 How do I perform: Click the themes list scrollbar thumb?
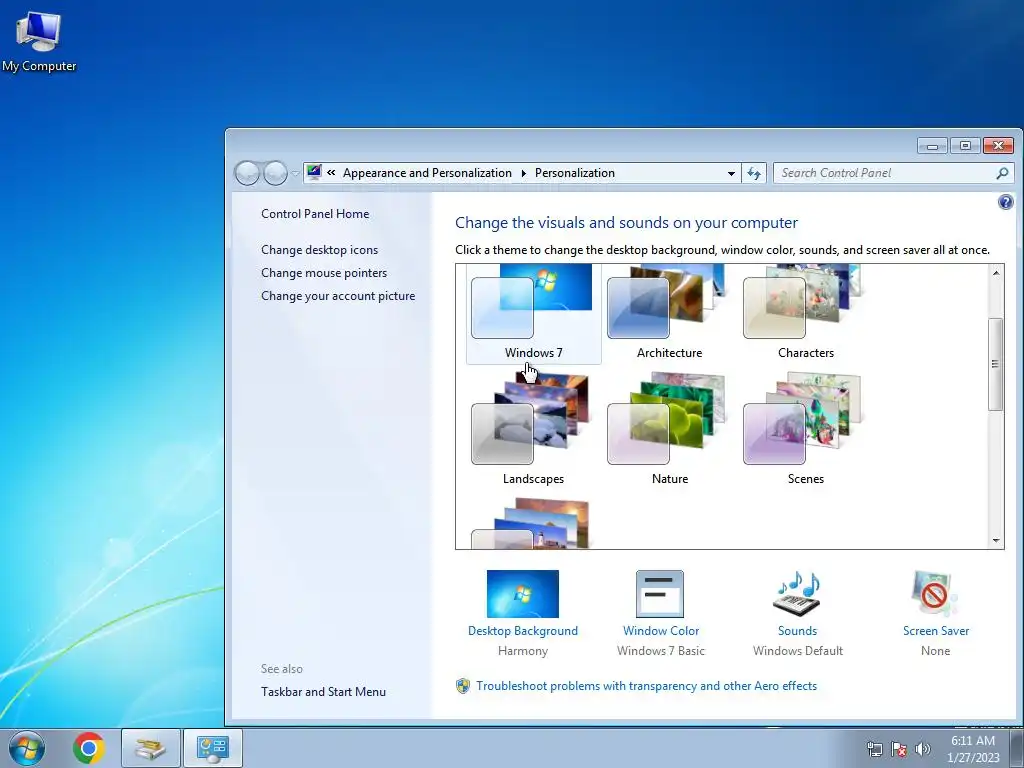995,364
